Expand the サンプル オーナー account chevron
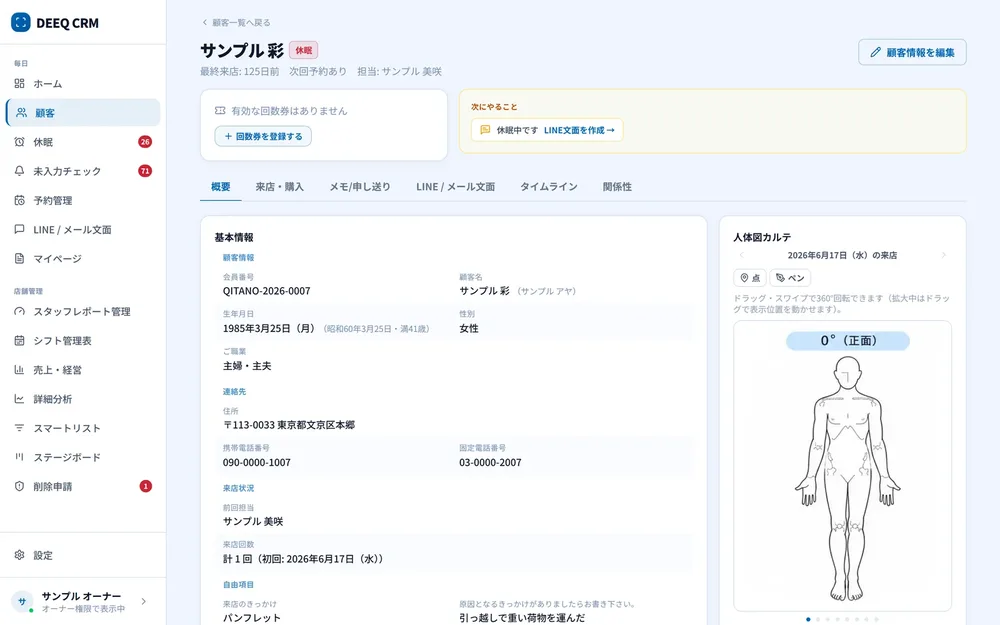Viewport: 1000px width, 625px height. (143, 601)
